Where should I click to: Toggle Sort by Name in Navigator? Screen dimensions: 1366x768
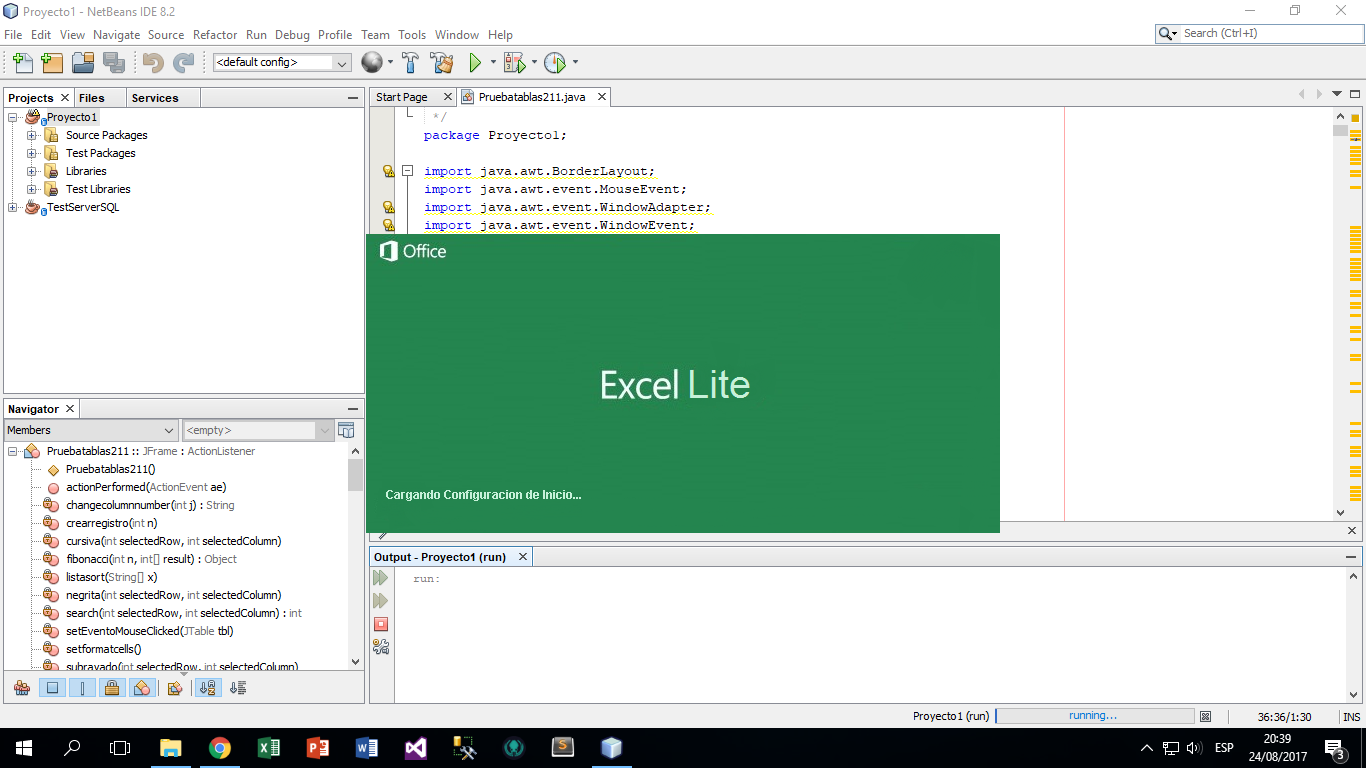tap(208, 688)
